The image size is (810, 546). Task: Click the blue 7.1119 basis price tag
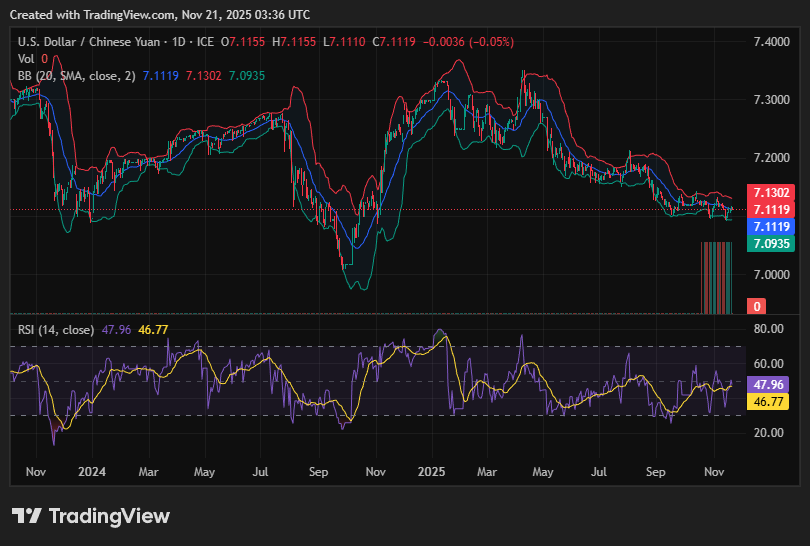coord(770,227)
